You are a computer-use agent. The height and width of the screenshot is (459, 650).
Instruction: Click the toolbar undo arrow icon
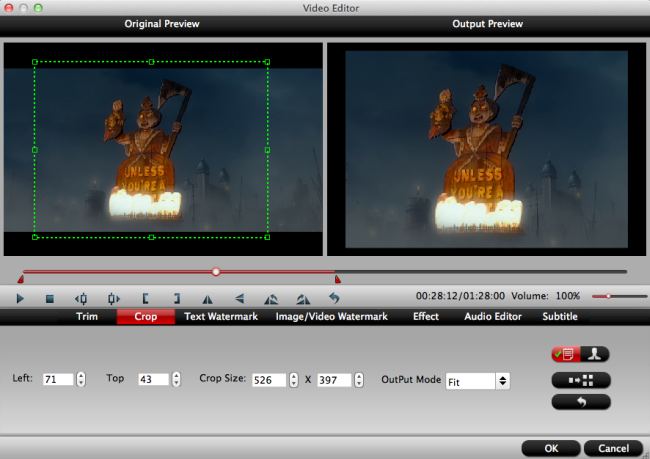pos(334,298)
